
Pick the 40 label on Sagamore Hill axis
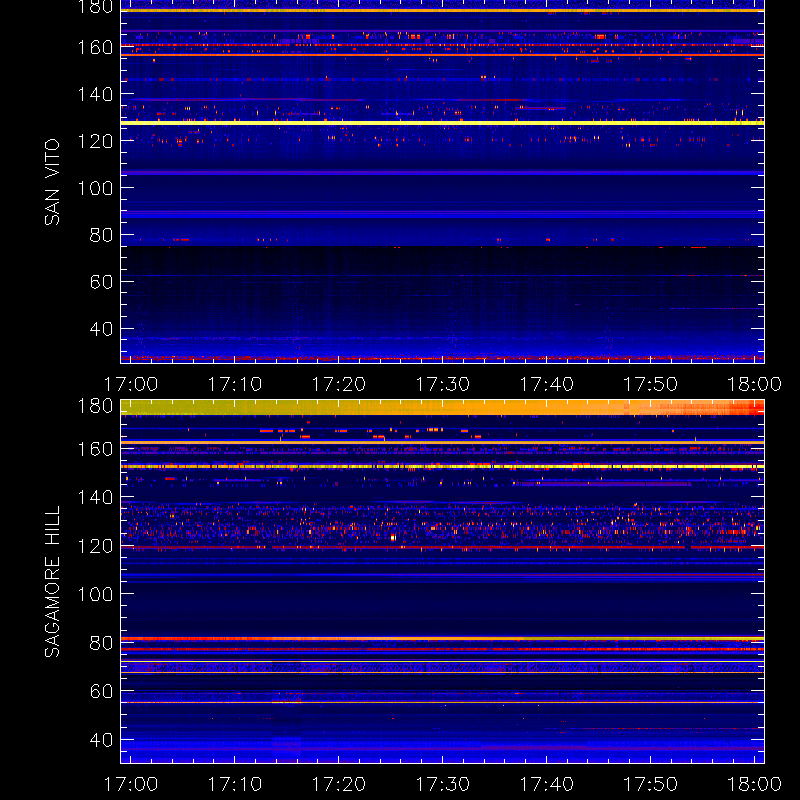click(101, 740)
